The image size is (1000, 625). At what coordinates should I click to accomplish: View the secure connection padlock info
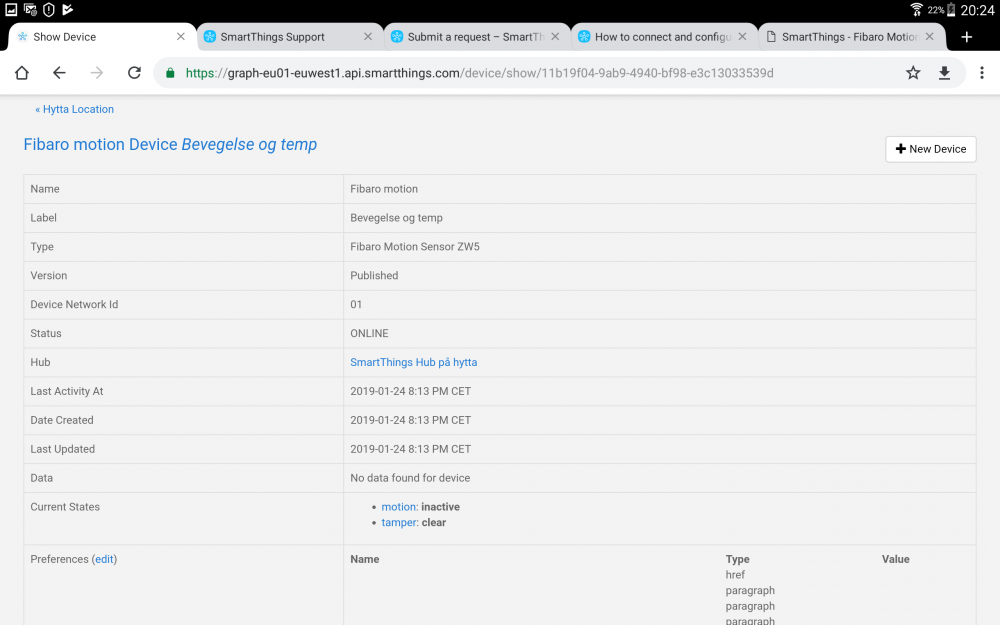tap(170, 73)
